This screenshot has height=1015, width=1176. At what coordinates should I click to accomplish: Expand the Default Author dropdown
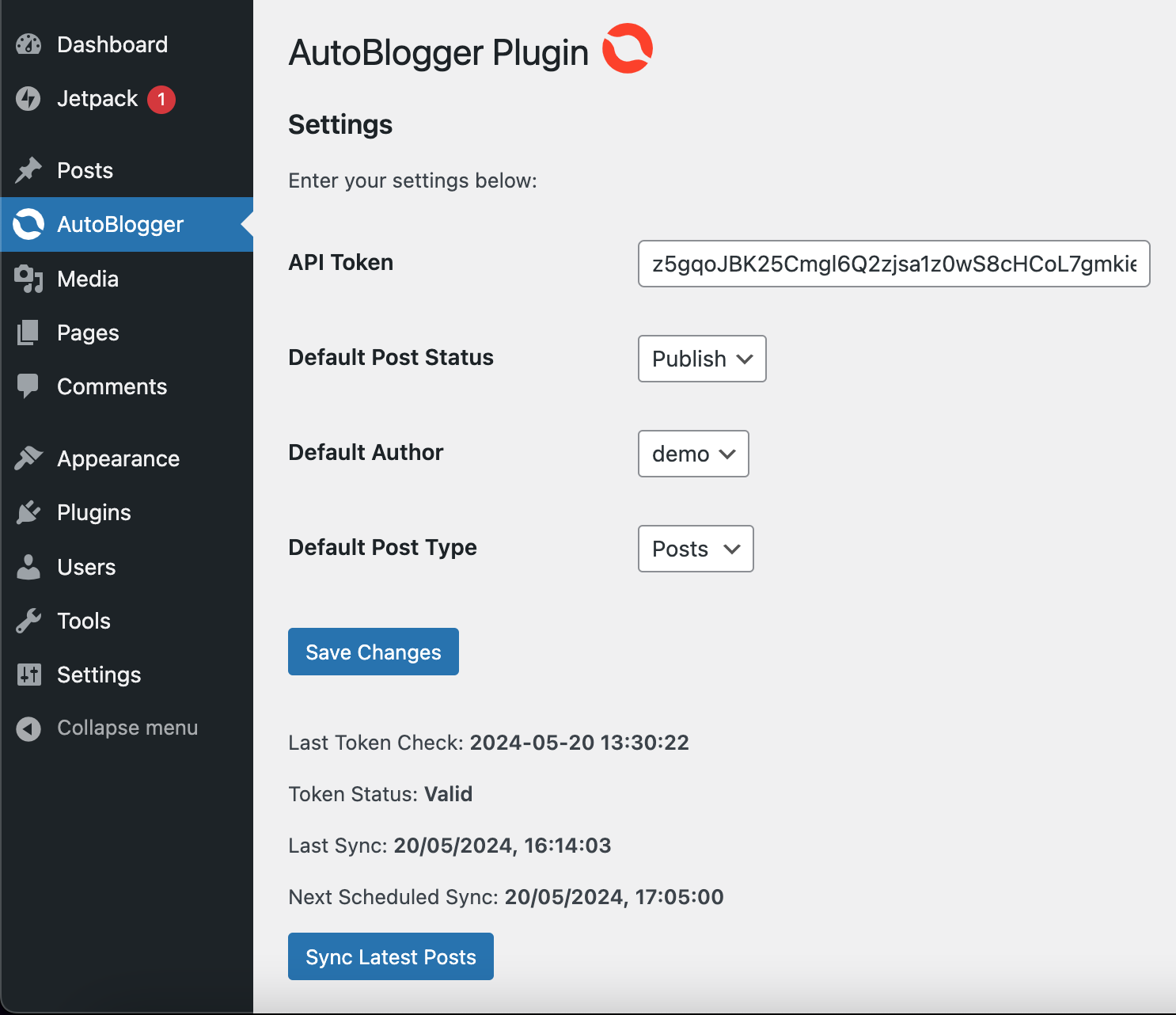[x=693, y=454]
